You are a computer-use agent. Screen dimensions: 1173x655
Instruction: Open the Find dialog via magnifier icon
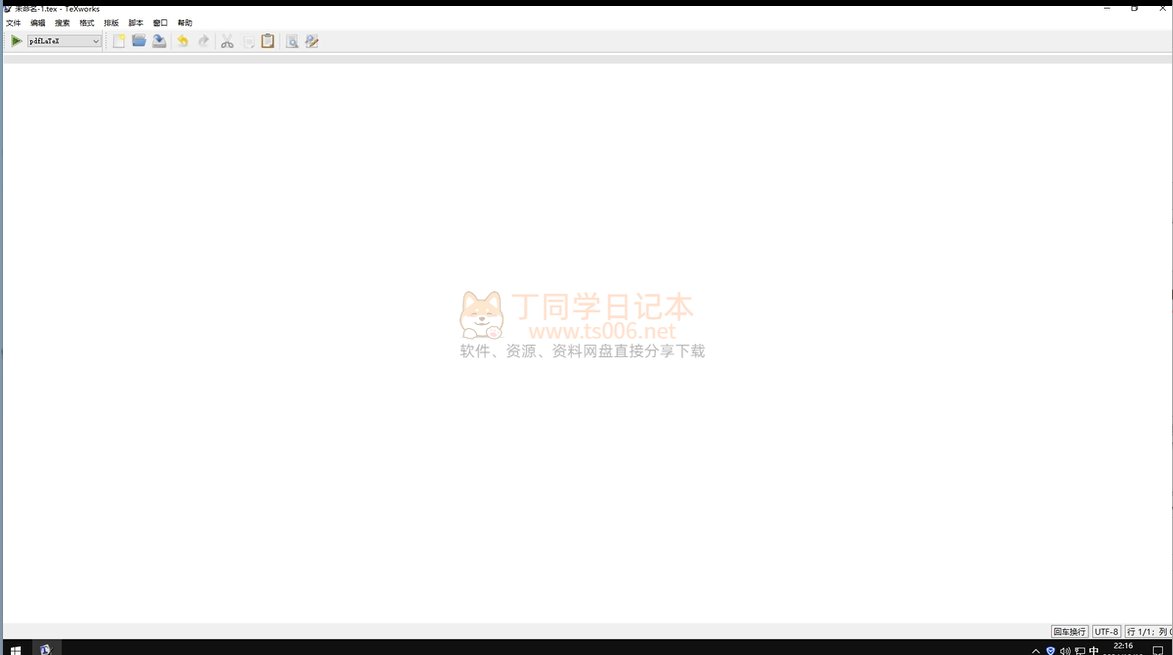[292, 41]
